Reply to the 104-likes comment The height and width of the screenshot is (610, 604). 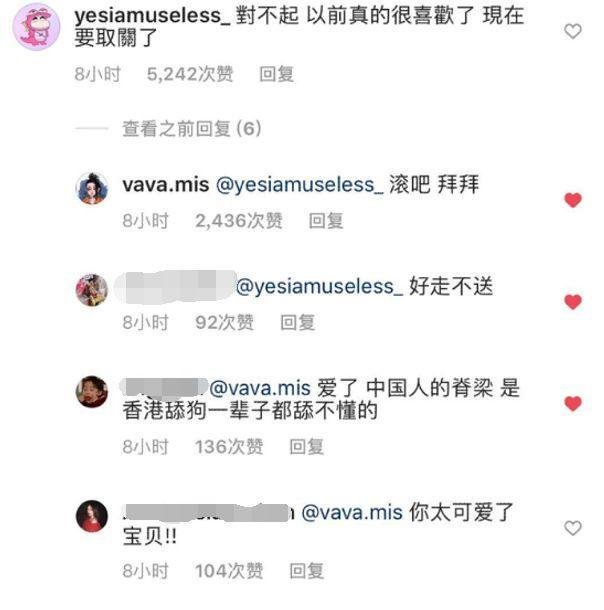[306, 571]
